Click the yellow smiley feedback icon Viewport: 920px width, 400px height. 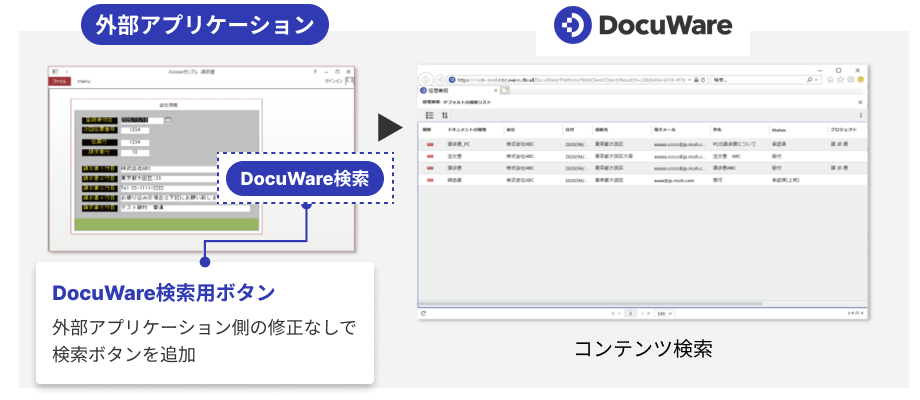pyautogui.click(x=860, y=80)
